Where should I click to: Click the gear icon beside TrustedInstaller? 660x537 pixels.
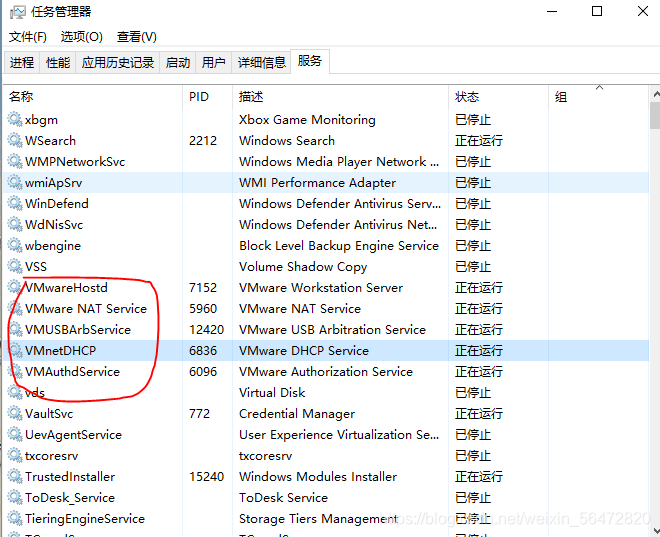coord(15,477)
